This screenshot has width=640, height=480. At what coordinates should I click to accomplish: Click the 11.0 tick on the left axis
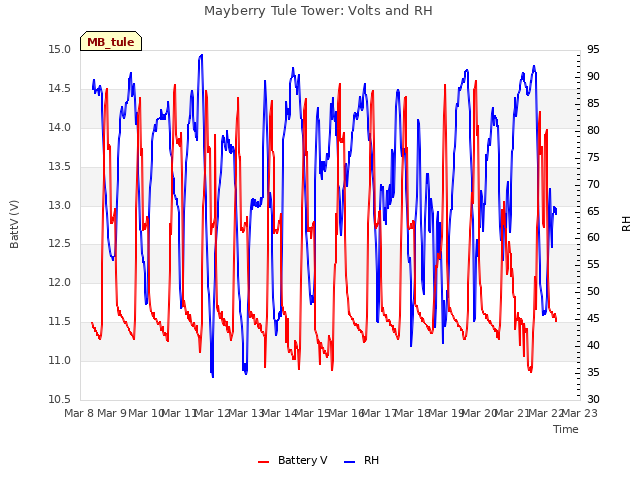[60, 360]
